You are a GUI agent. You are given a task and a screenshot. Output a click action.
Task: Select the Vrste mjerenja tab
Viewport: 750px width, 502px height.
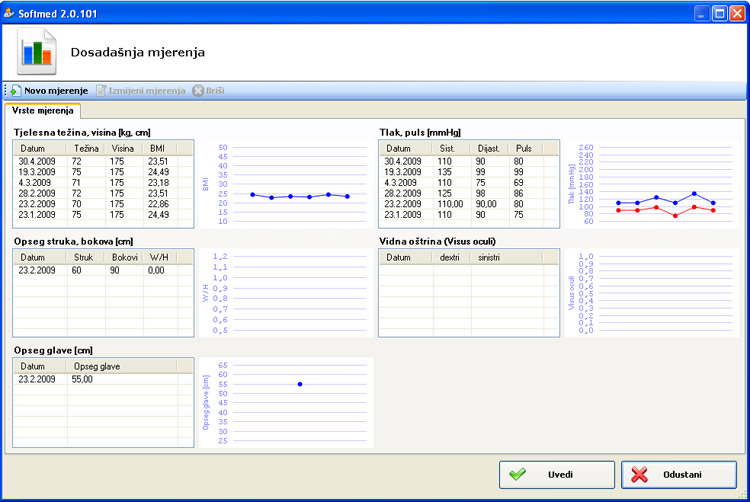click(42, 111)
